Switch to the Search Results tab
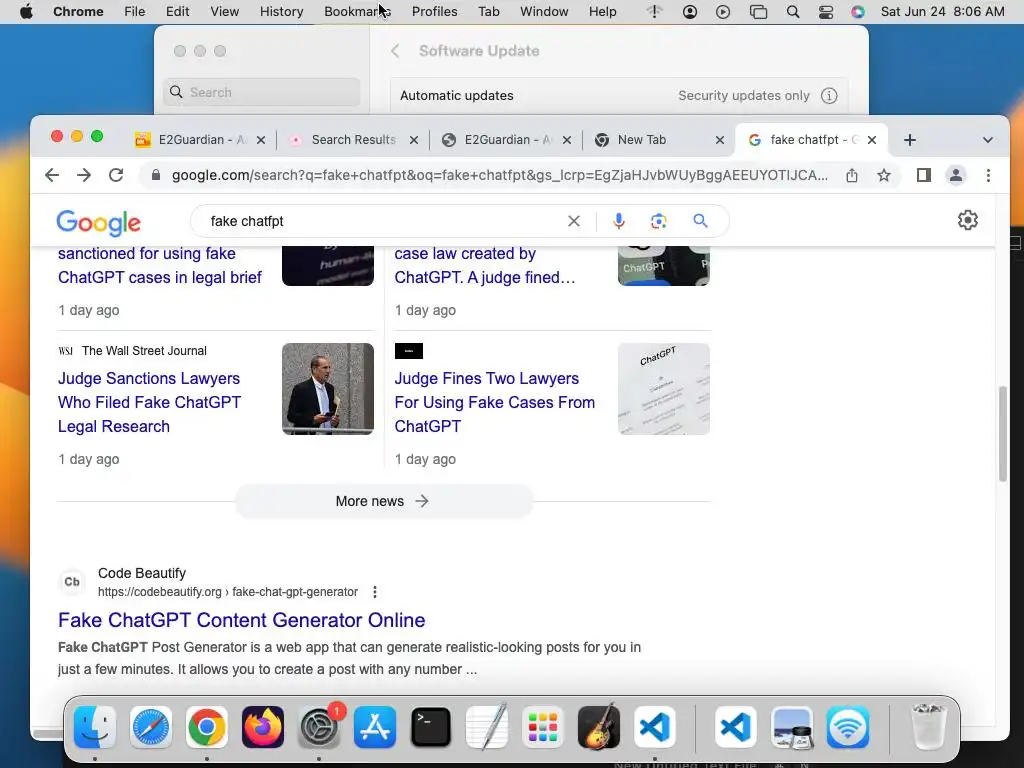 pos(353,140)
